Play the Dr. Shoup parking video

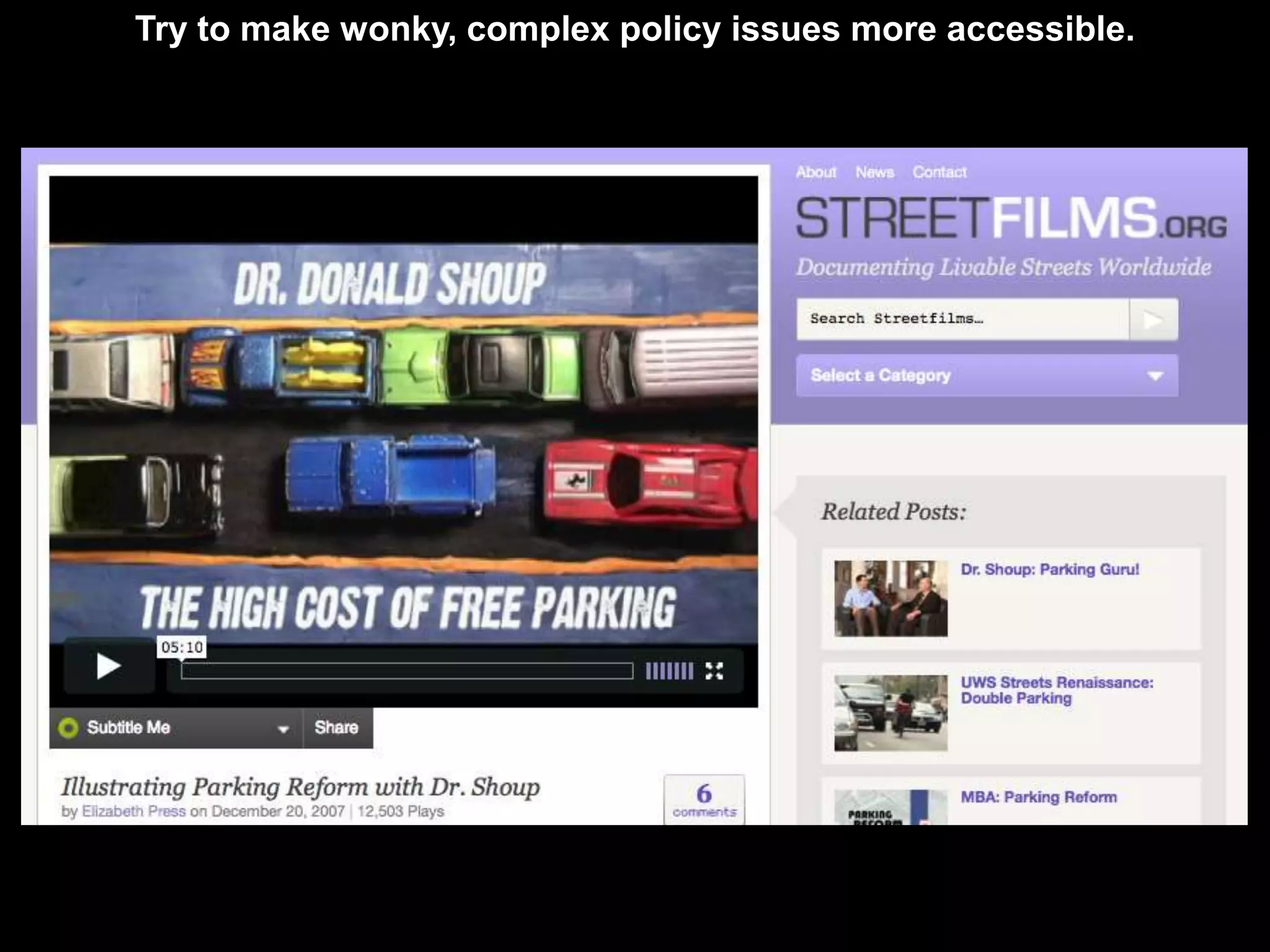(x=109, y=667)
